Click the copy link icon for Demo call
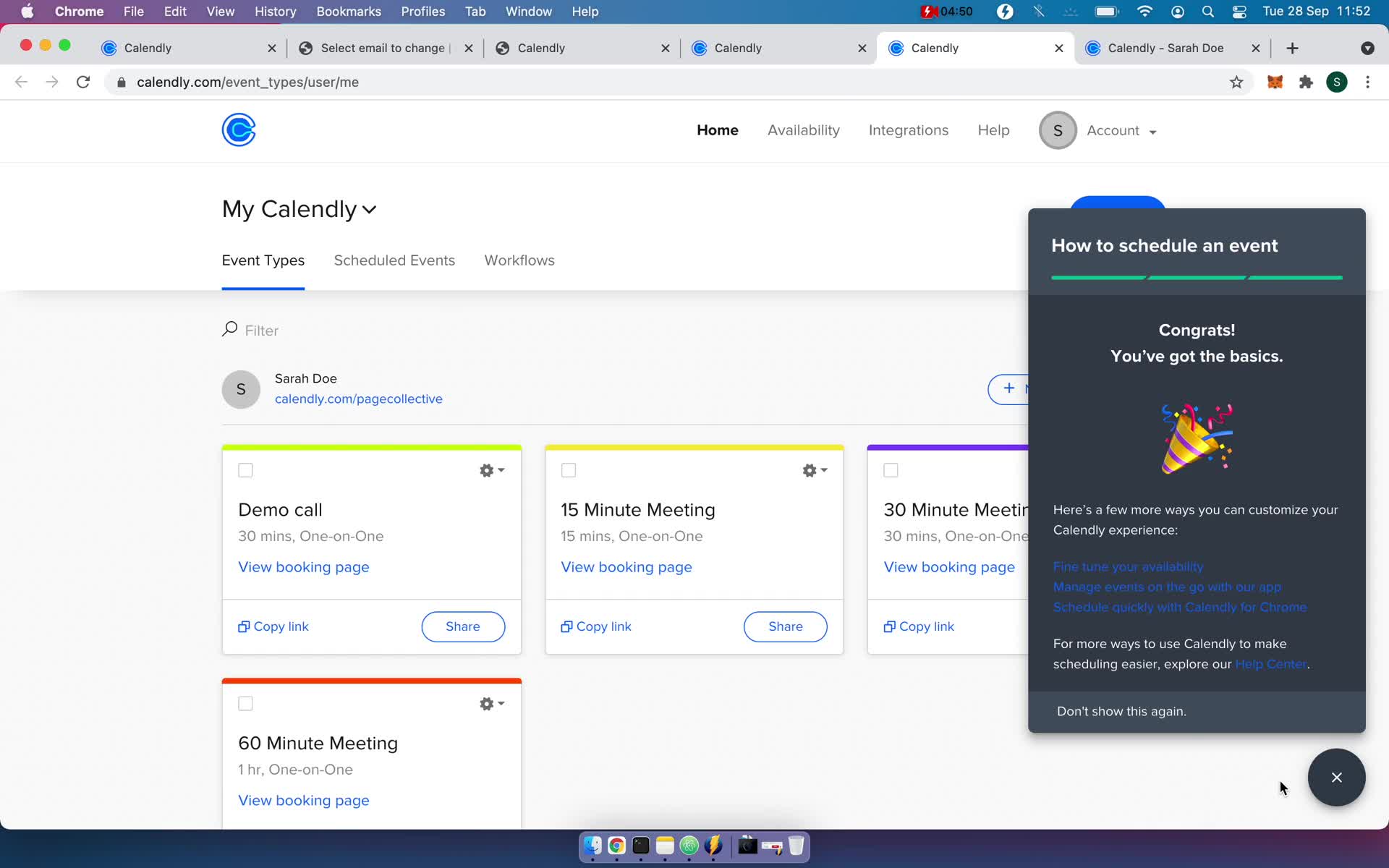This screenshot has height=868, width=1389. [x=243, y=626]
